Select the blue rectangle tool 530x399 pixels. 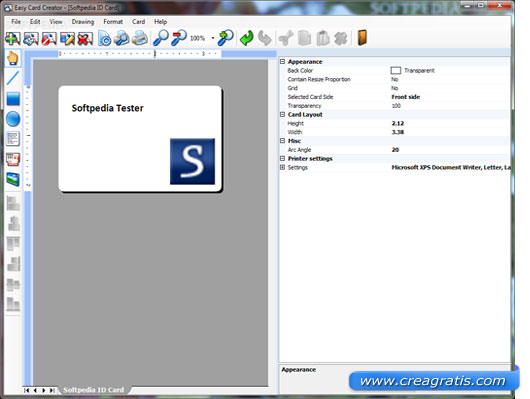[13, 99]
